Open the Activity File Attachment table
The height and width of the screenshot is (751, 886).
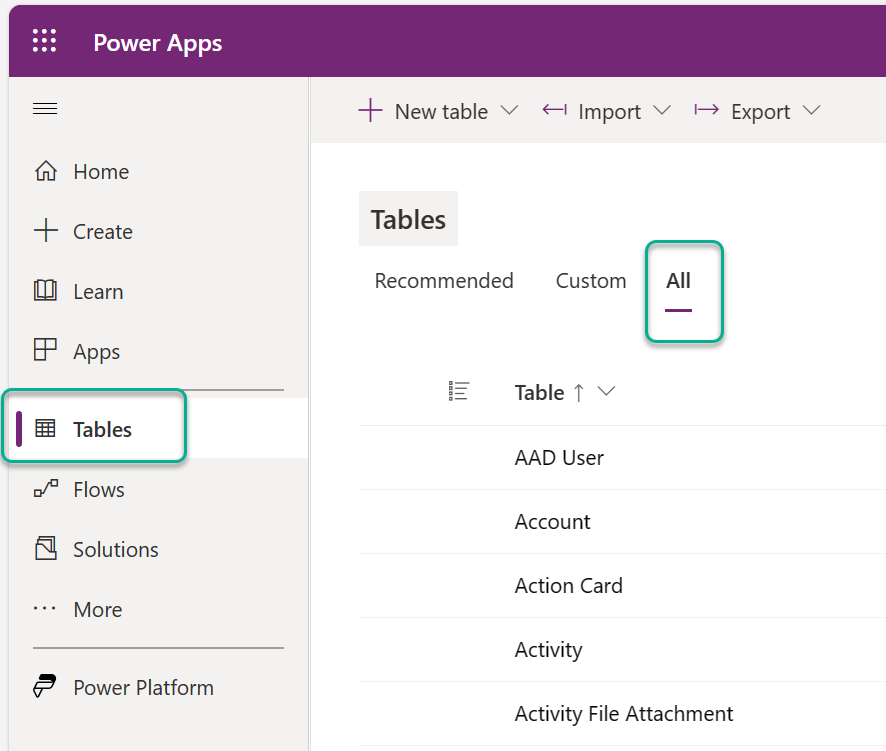pos(624,714)
